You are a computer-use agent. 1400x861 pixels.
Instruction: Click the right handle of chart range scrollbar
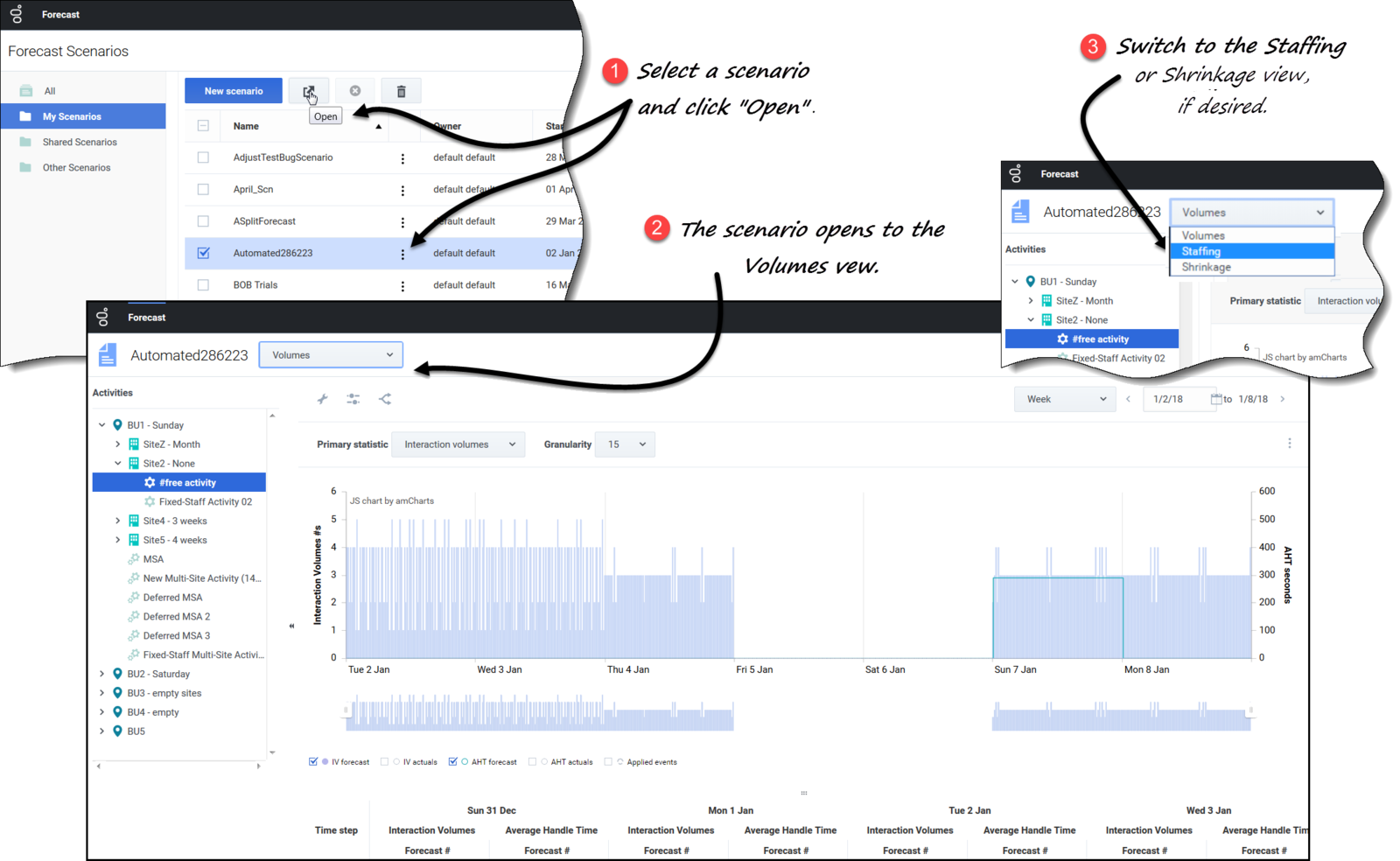tap(1251, 710)
